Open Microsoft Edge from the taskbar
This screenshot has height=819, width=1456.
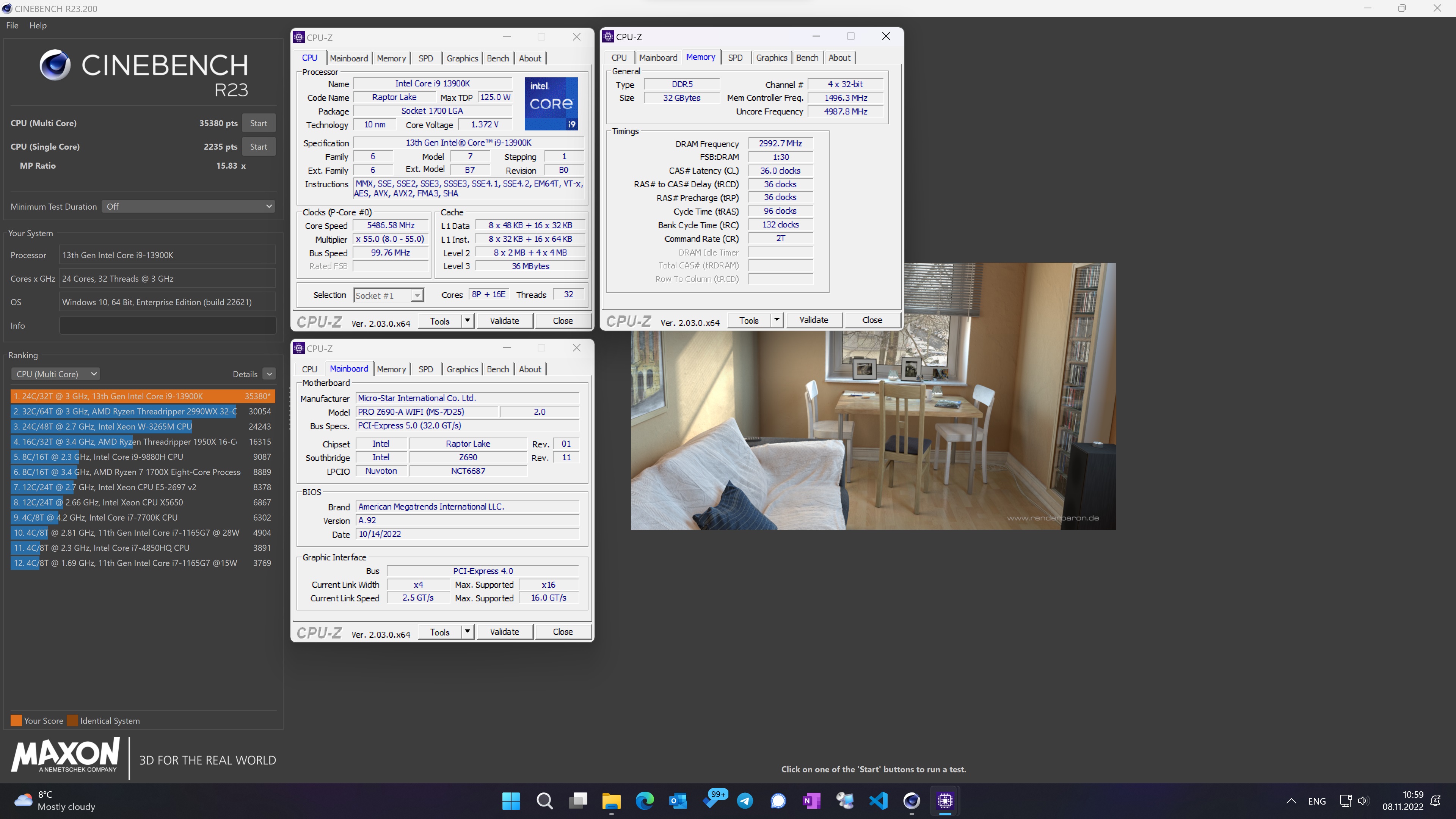coord(644,800)
